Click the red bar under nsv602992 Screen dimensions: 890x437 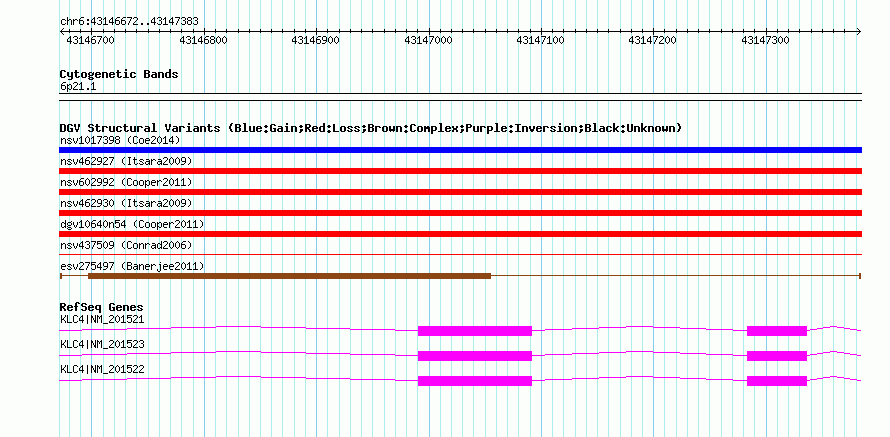pos(460,192)
